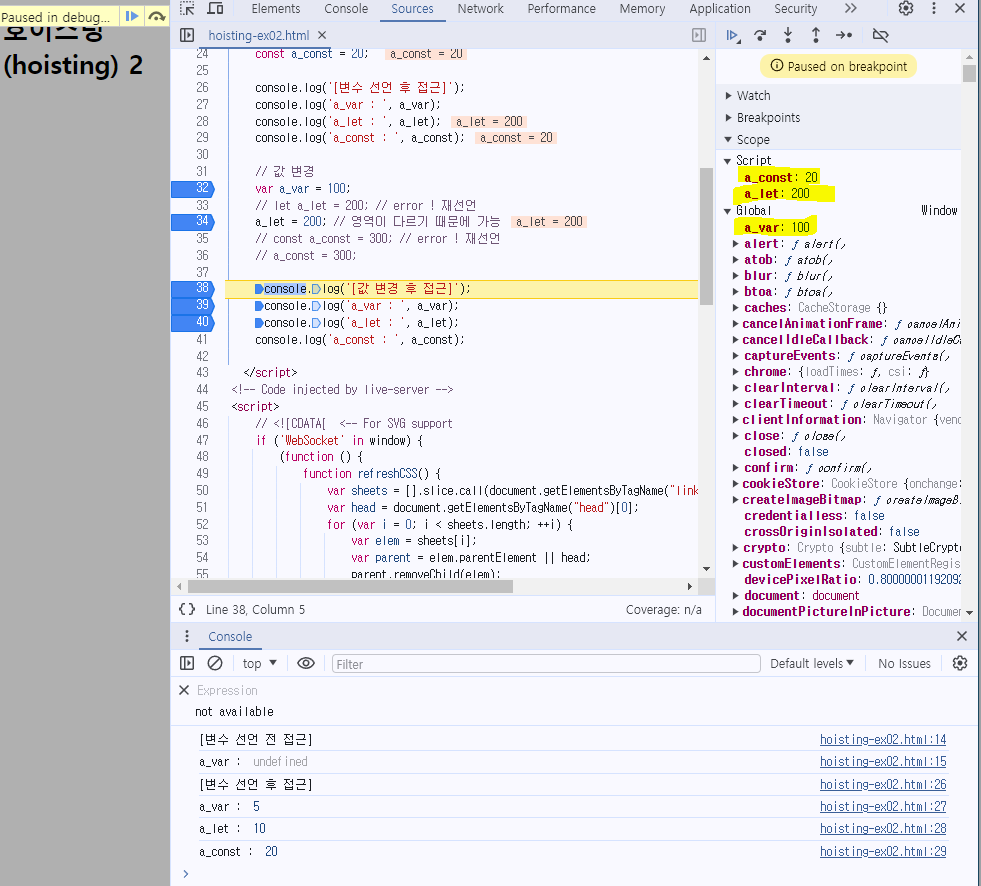Focus the console Filter input
Viewport: 981px width, 886px height.
click(546, 664)
